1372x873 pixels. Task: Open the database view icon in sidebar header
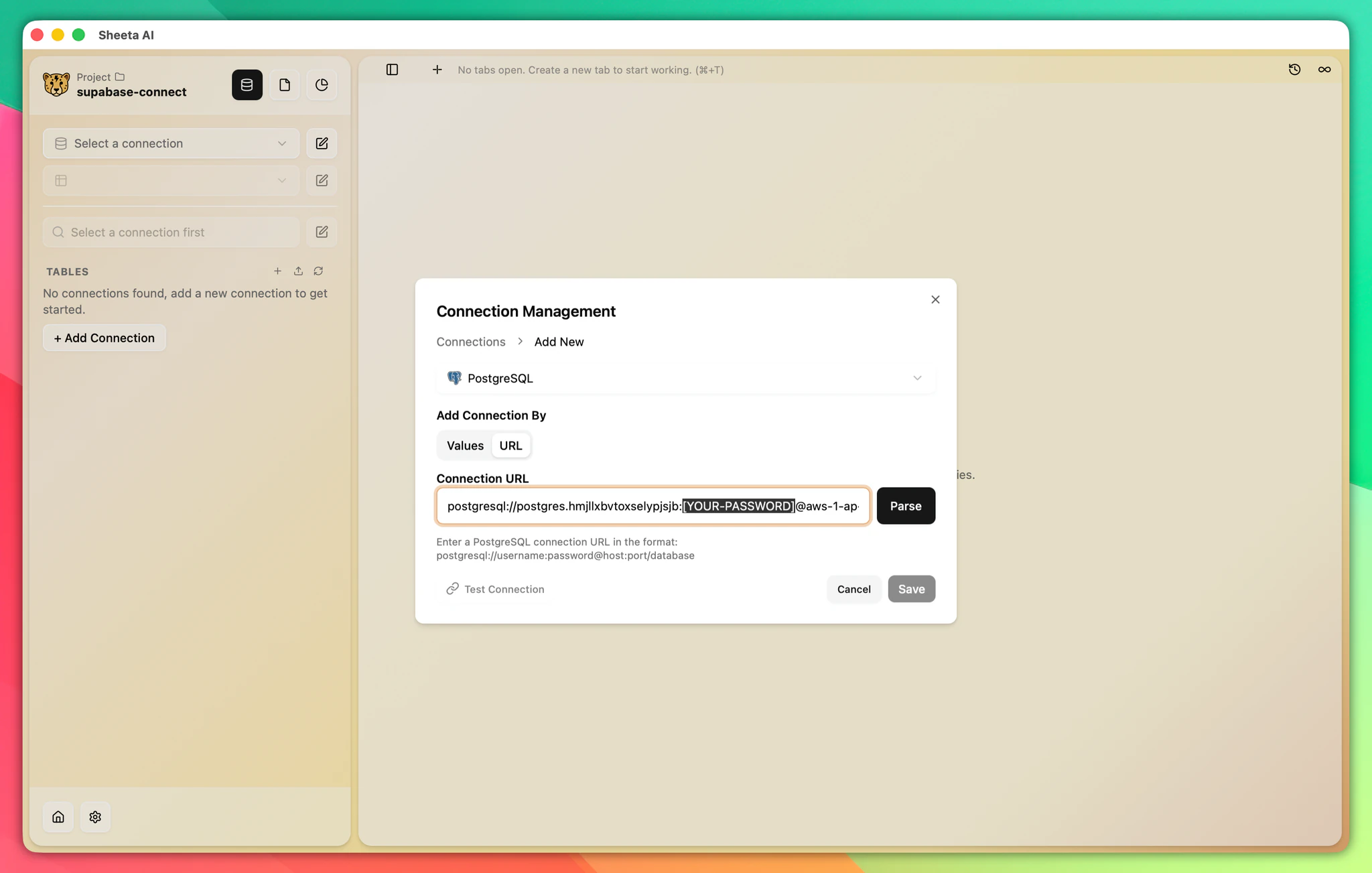(x=247, y=85)
